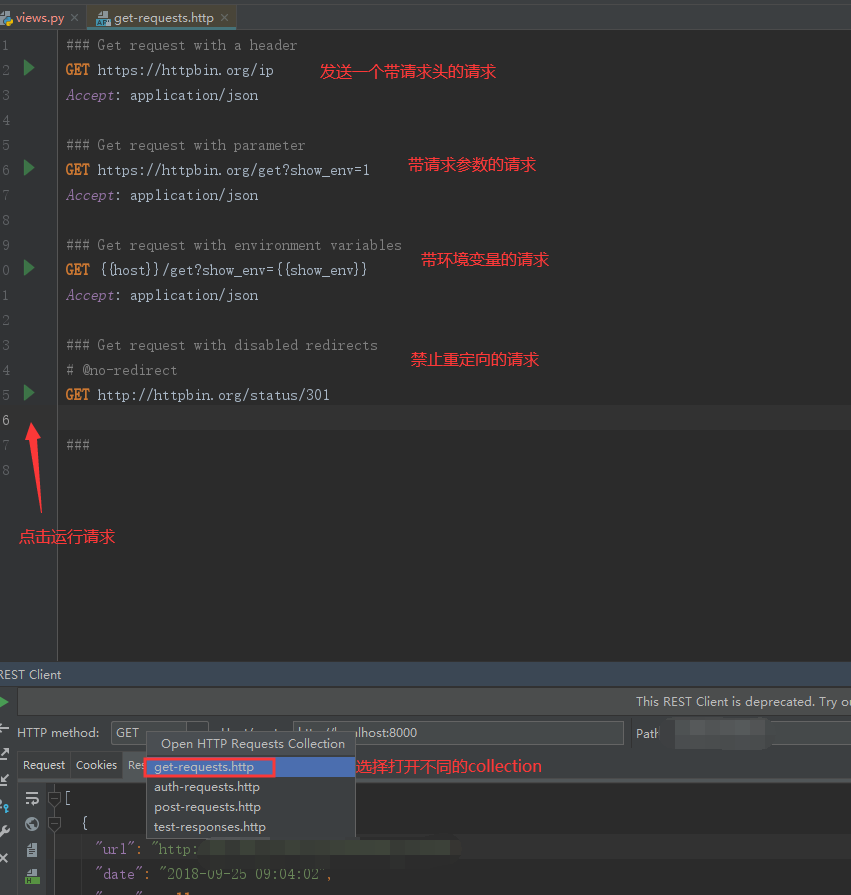Click the '### Get request with environment variables' comment
851x895 pixels.
coord(234,245)
